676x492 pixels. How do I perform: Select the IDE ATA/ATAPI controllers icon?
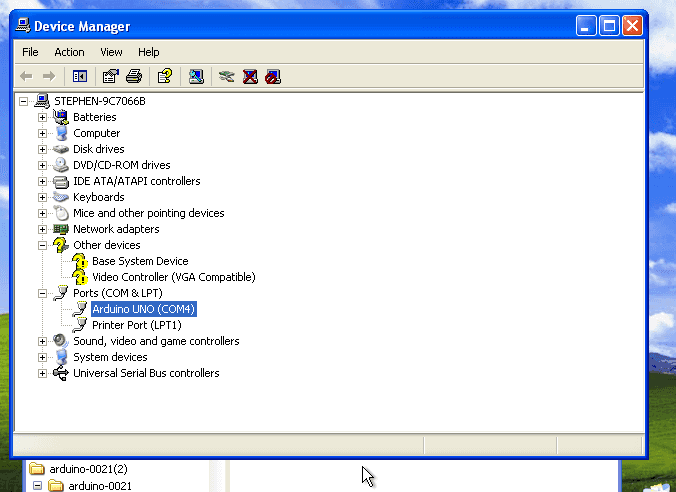(x=61, y=182)
